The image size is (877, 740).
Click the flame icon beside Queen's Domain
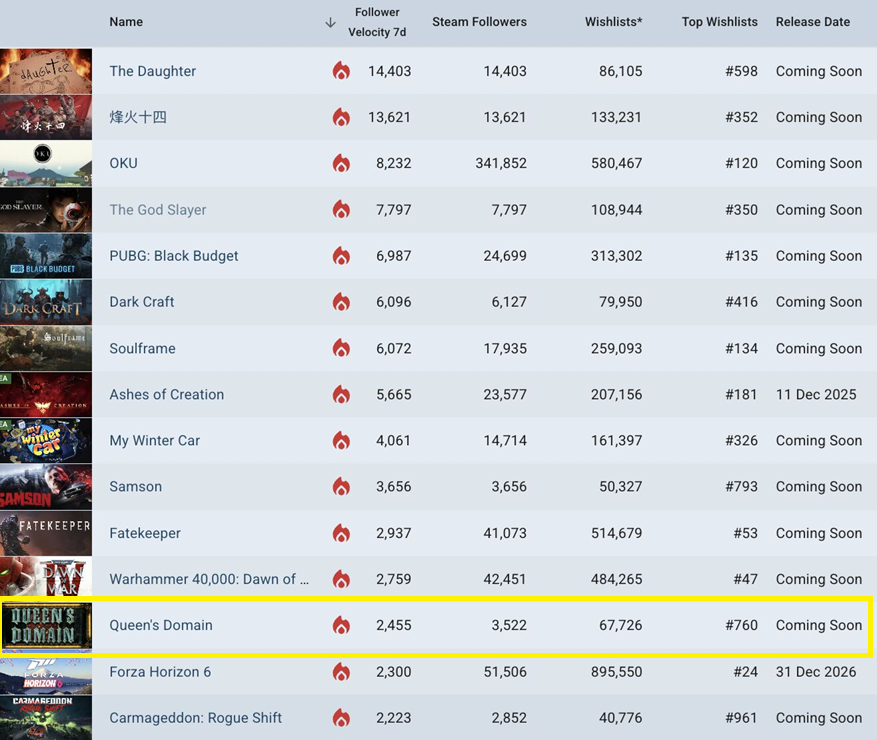341,626
